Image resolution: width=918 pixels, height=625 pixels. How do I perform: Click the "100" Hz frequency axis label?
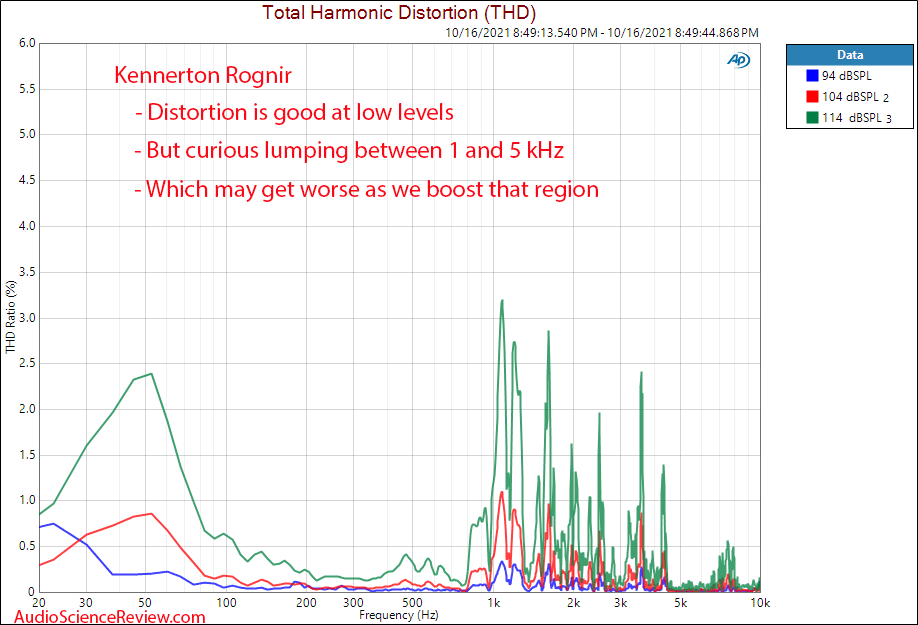(226, 603)
